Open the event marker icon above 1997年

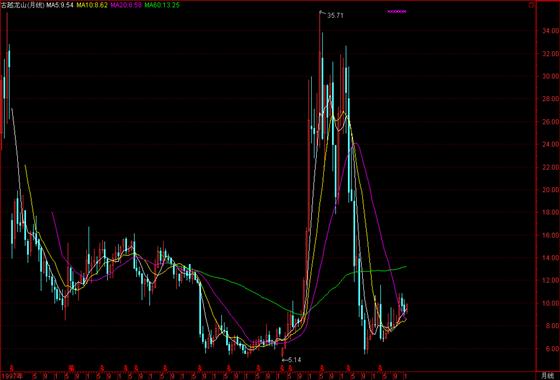coord(11,367)
